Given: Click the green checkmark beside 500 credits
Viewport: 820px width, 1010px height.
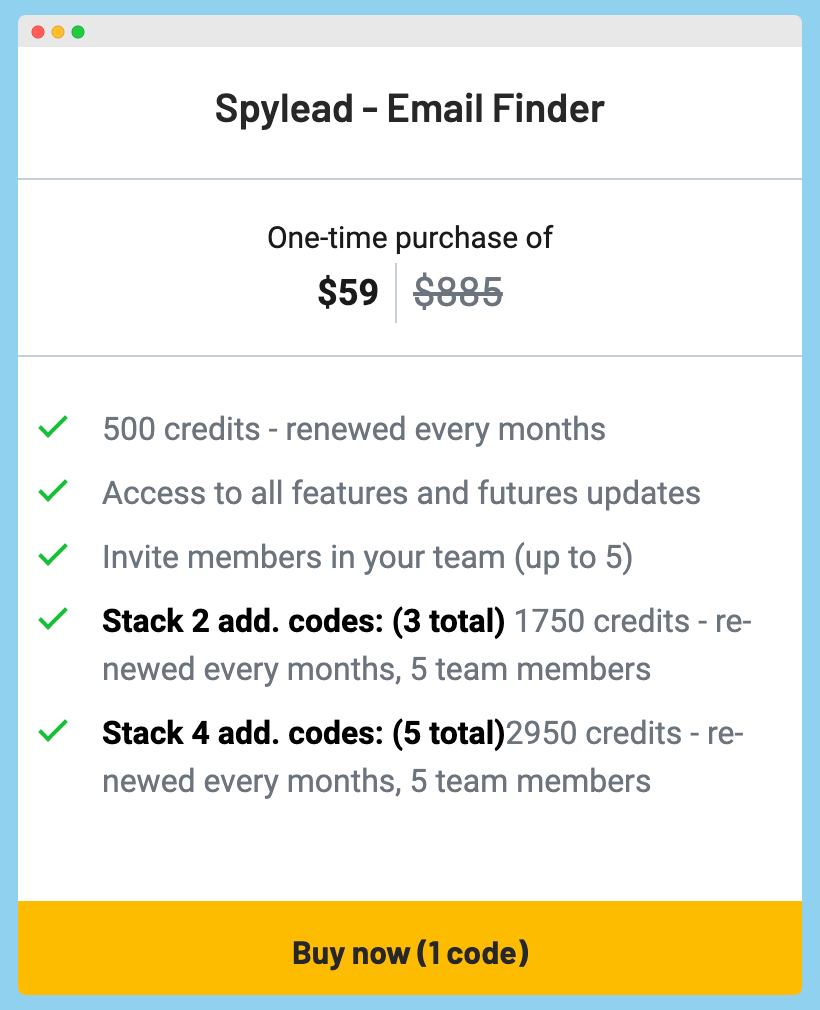Looking at the screenshot, I should click(x=53, y=427).
